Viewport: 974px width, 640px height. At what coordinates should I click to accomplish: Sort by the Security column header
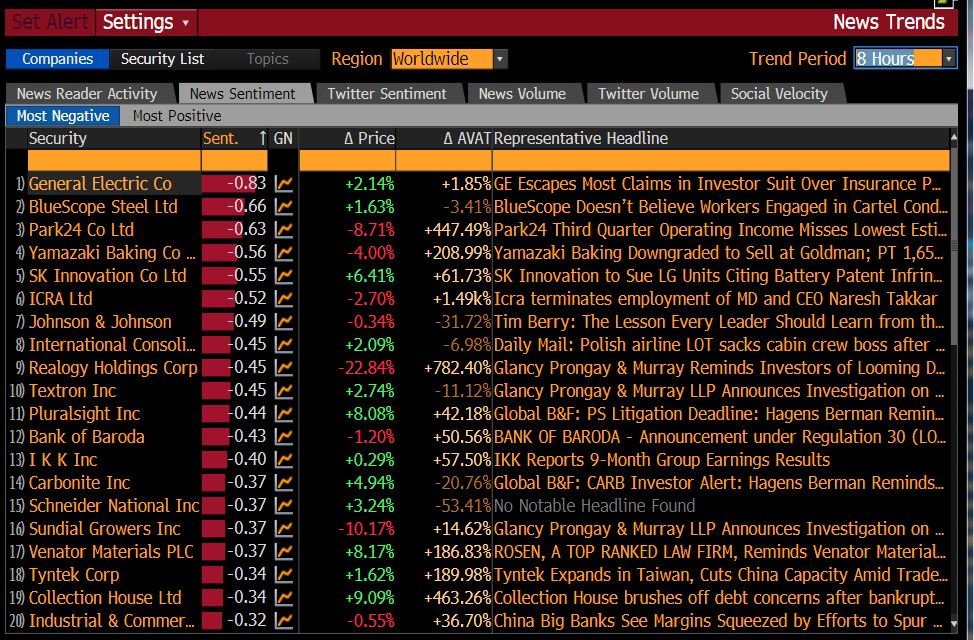click(x=58, y=139)
